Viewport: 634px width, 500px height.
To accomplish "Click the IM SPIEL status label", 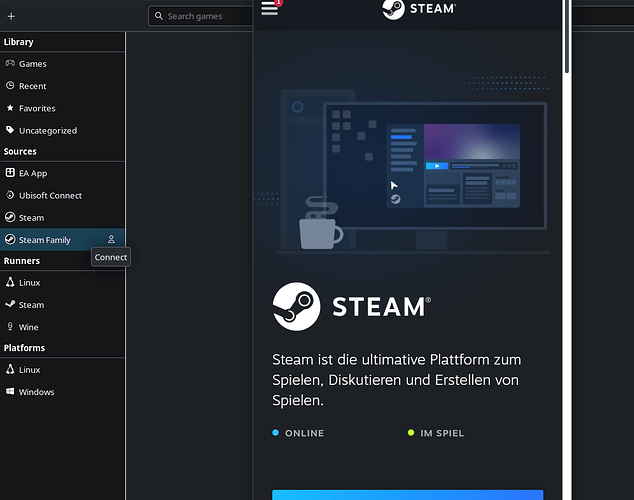I will pos(442,433).
